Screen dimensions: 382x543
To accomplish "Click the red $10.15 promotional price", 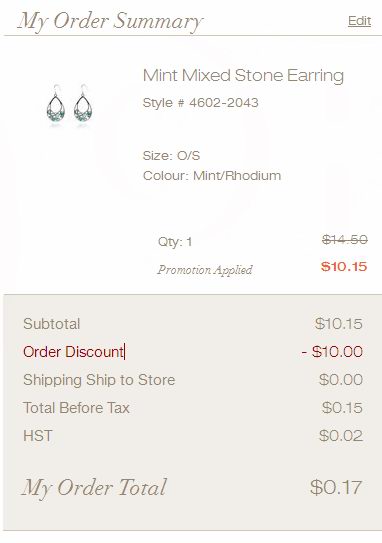I will tap(344, 266).
